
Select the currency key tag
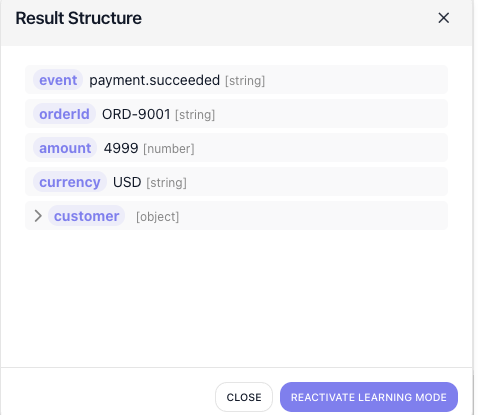[x=70, y=182]
